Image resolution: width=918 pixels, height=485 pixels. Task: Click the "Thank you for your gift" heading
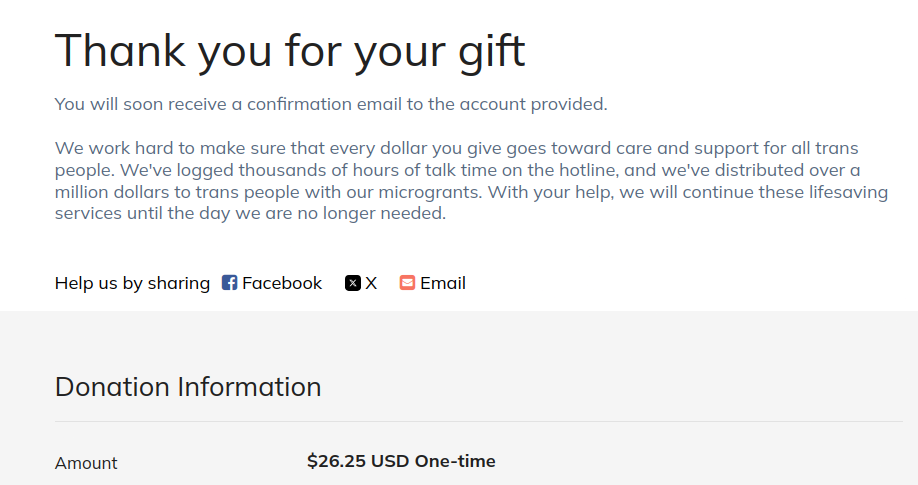[290, 49]
